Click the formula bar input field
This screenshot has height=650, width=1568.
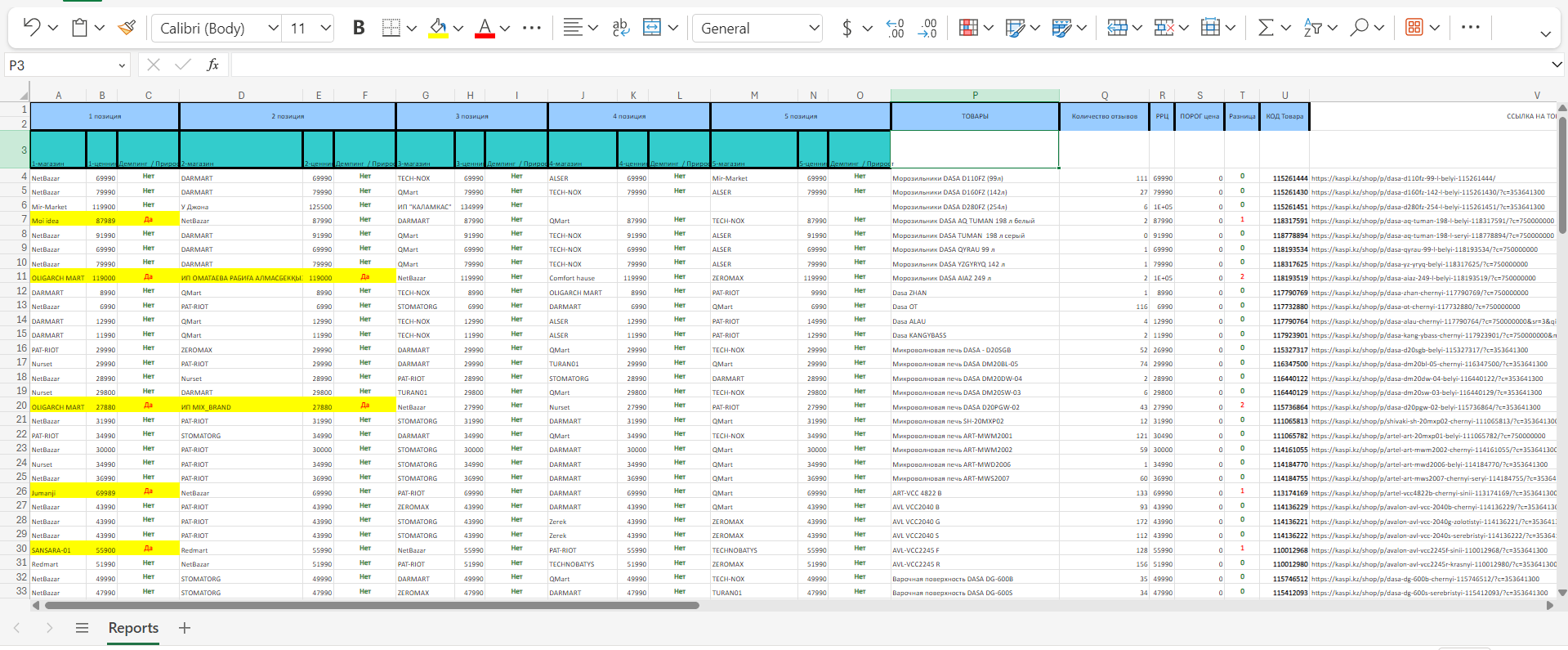(x=889, y=65)
